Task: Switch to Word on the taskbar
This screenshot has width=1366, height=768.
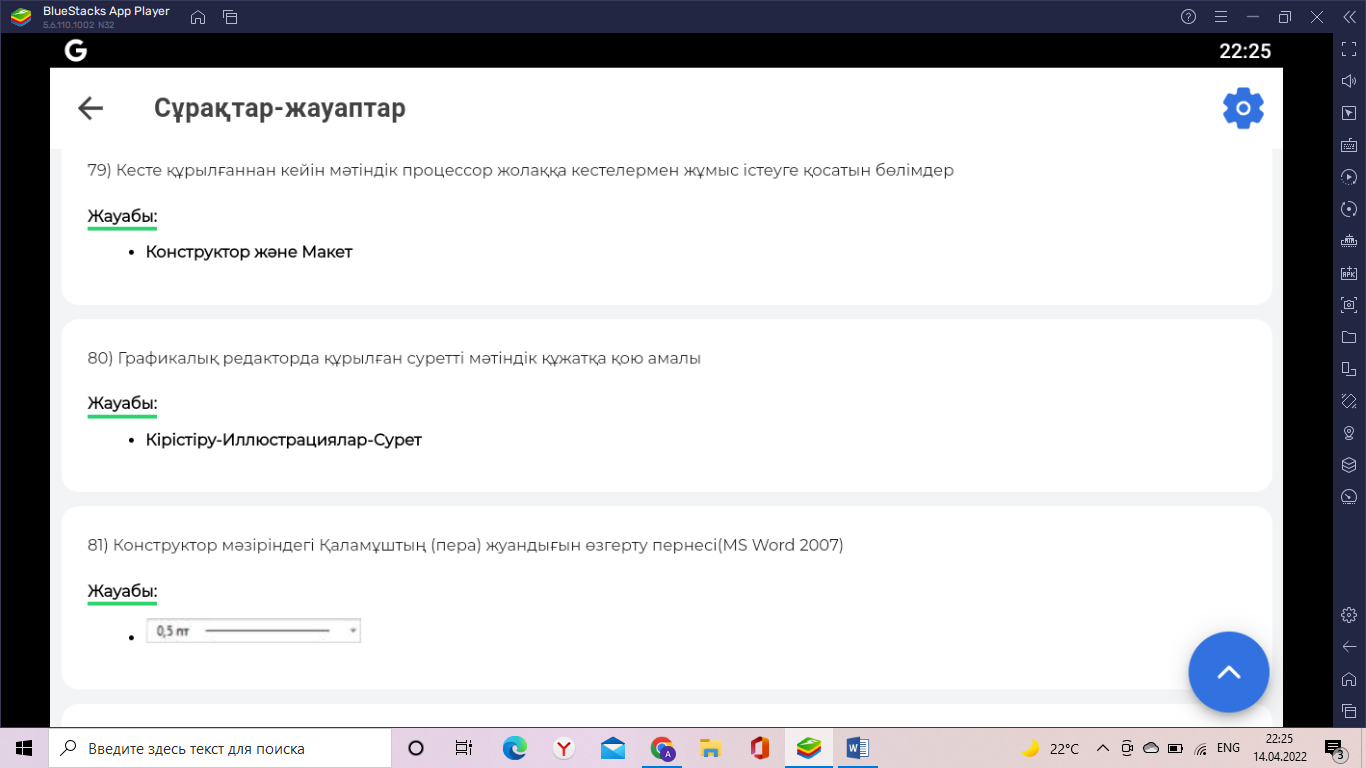Action: coord(858,748)
